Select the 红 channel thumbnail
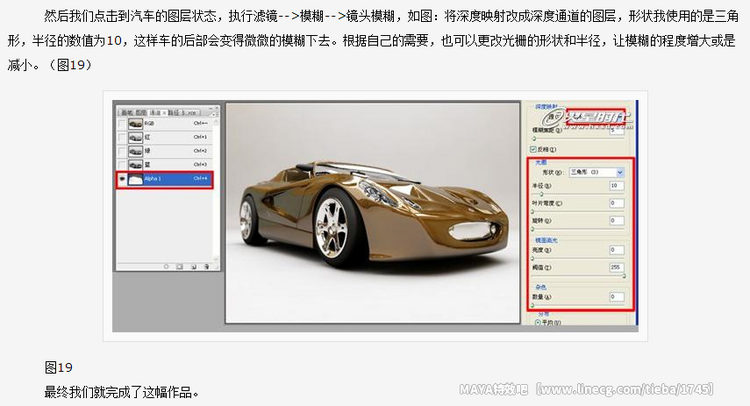The width and height of the screenshot is (750, 406). coord(135,138)
